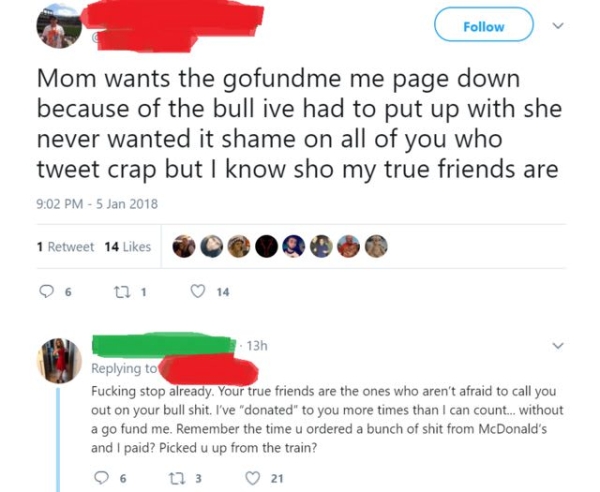Reply to the main tweet via comment icon
600x492 pixels.
pos(43,294)
